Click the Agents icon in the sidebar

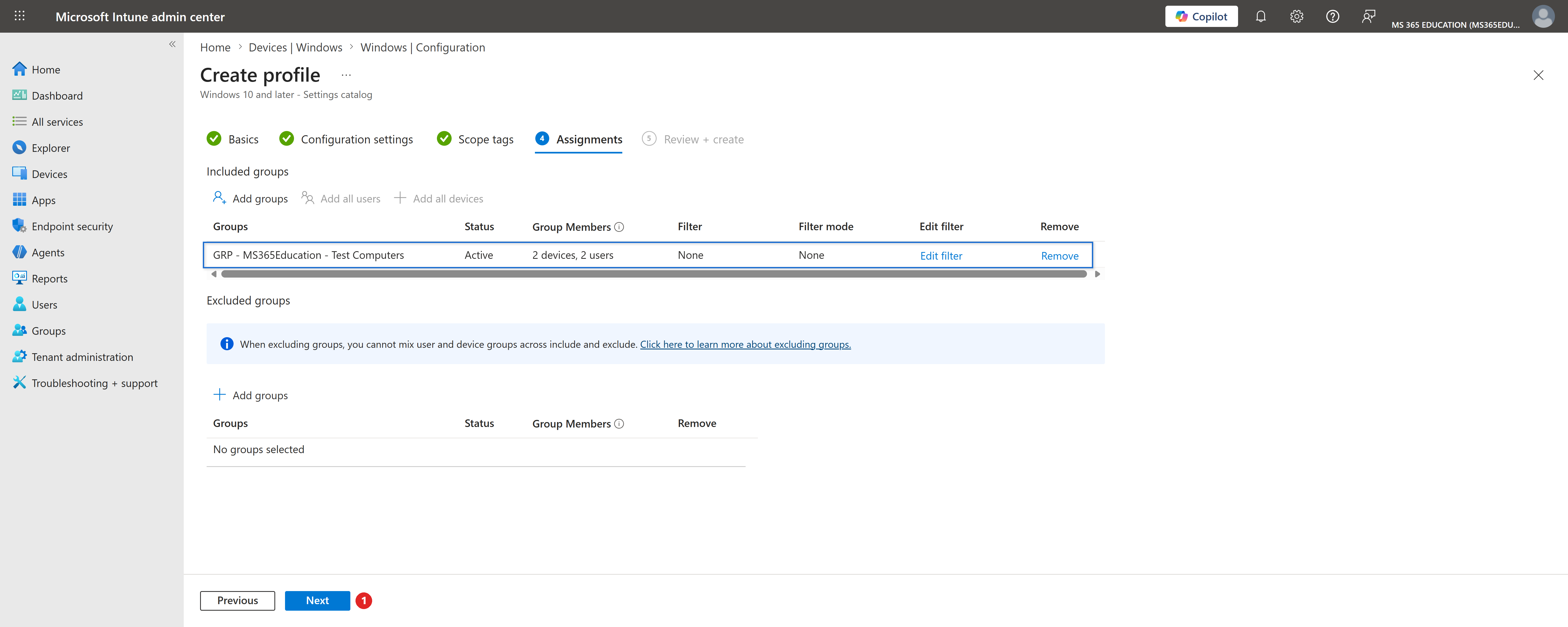click(x=20, y=252)
